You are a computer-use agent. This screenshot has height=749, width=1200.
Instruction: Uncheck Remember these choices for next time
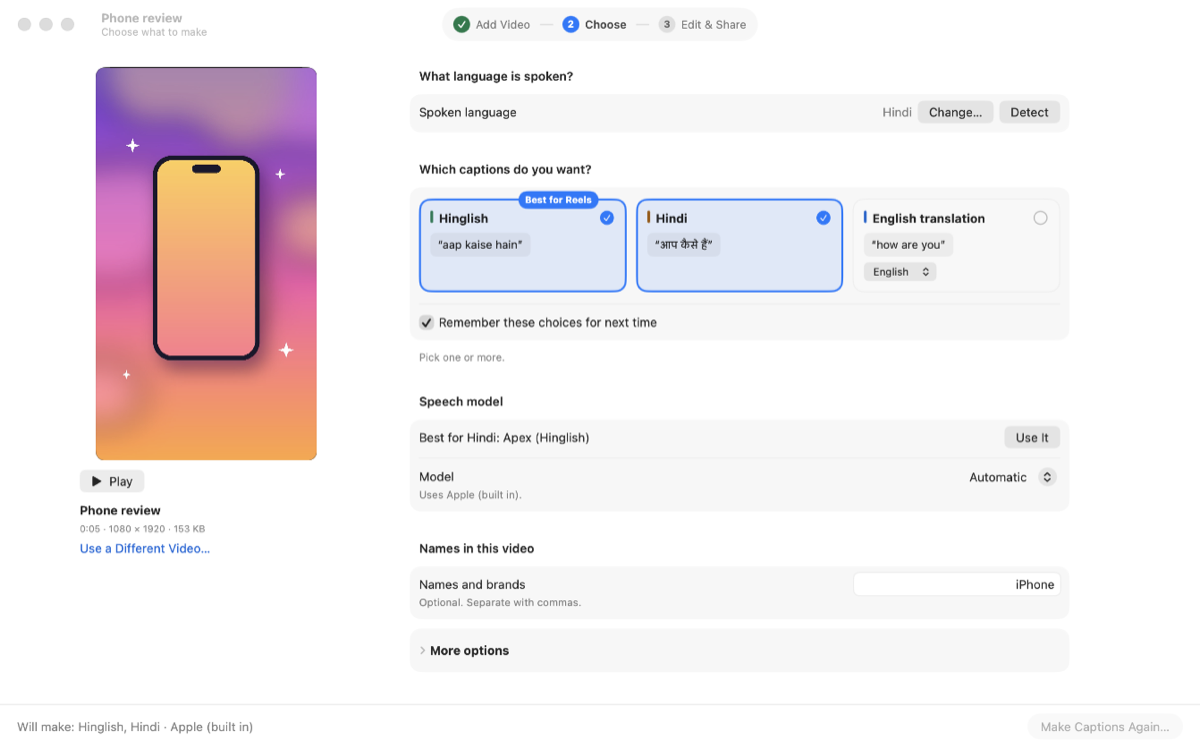coord(427,323)
